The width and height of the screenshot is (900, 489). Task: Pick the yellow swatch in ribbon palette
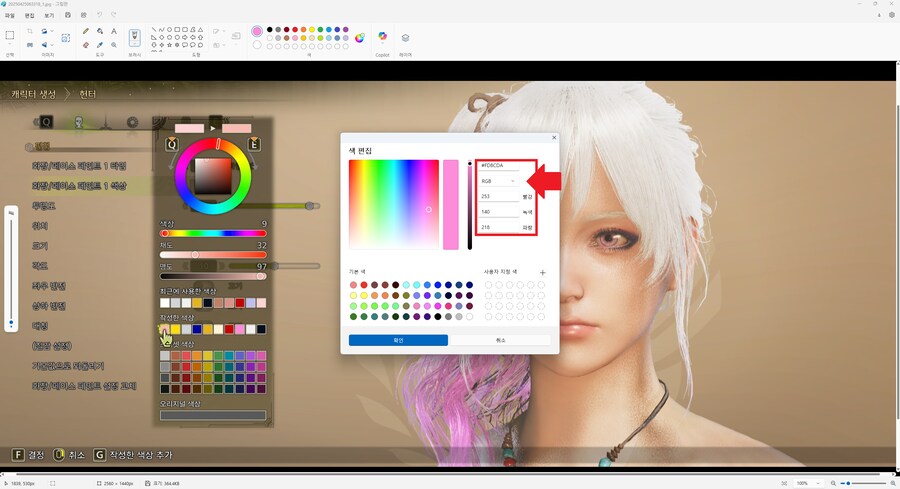click(312, 29)
